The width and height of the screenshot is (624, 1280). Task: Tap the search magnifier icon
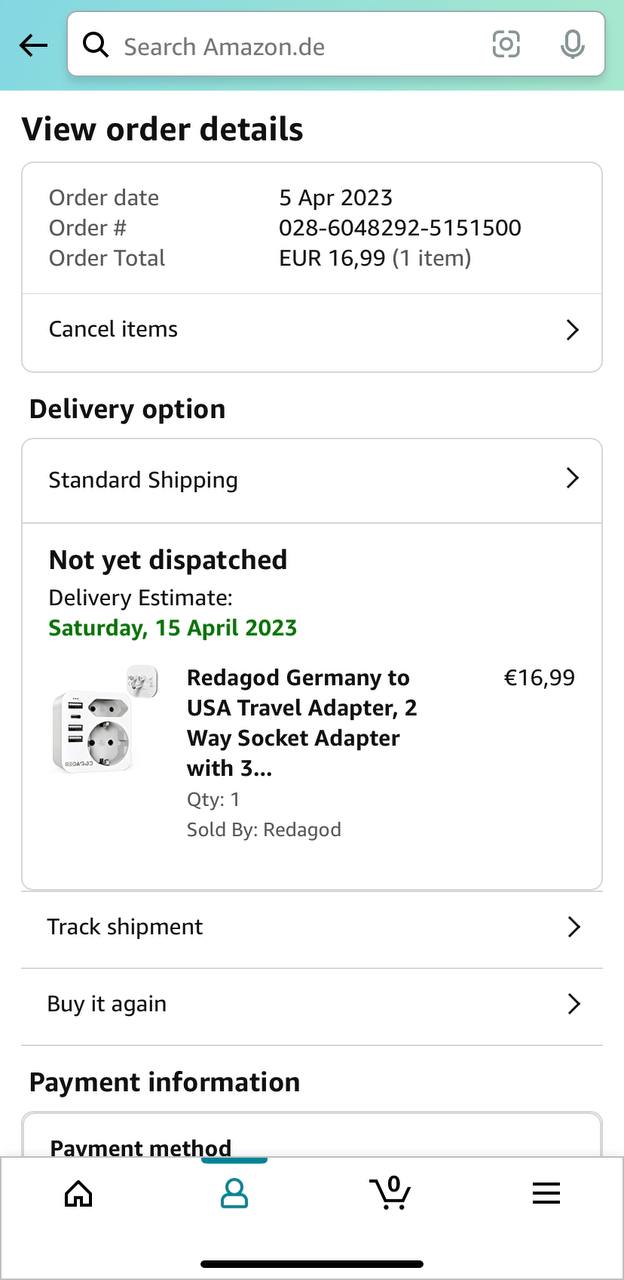(96, 45)
